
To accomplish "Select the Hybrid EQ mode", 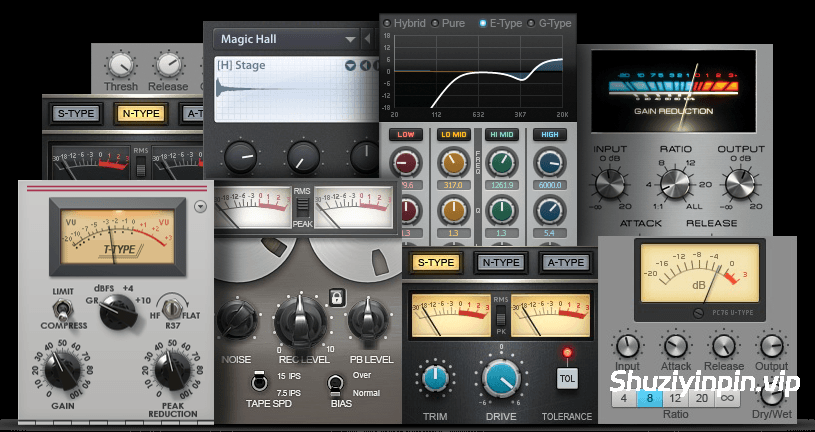I will [x=387, y=23].
